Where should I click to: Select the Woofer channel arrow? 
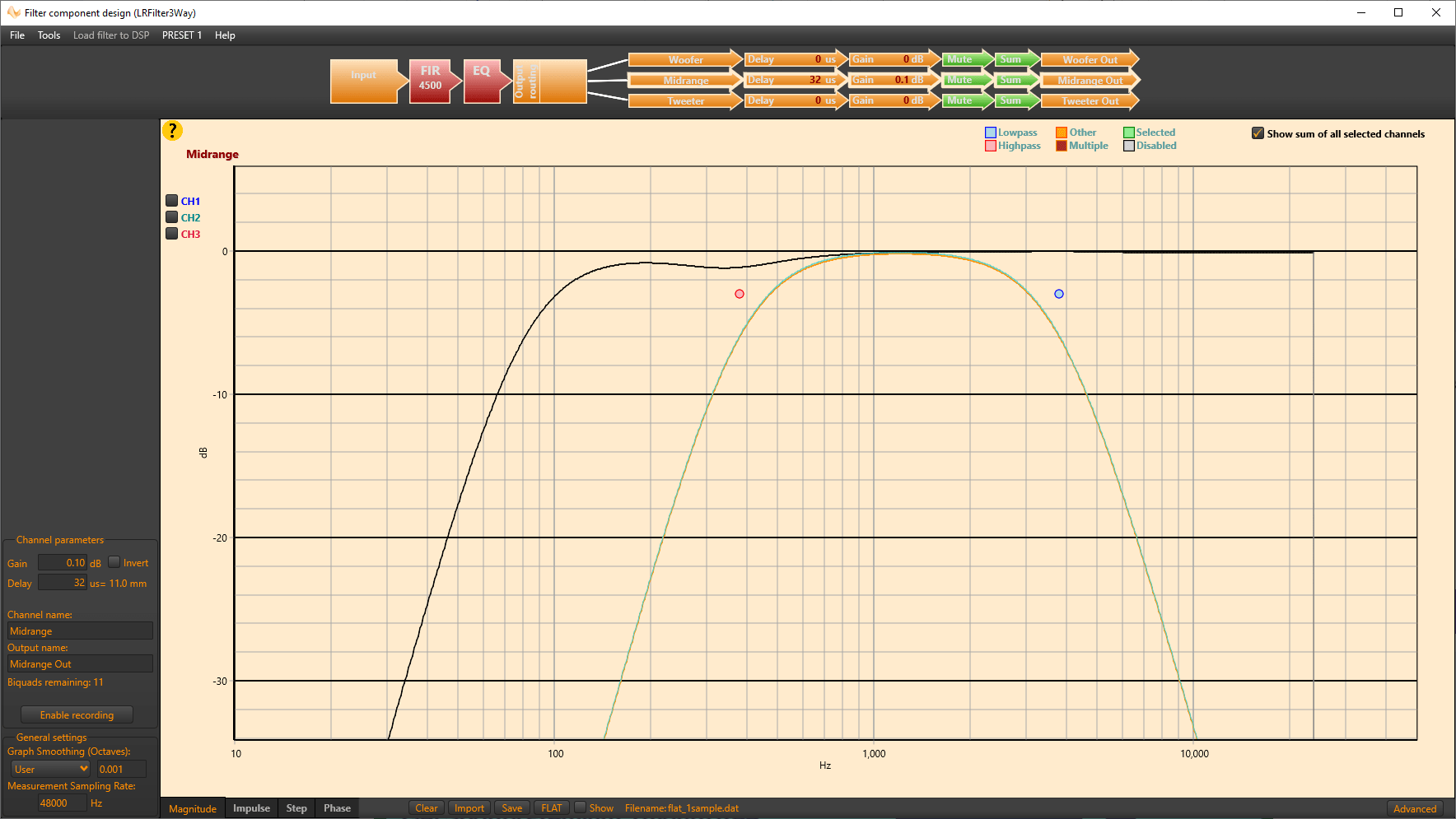tap(685, 59)
